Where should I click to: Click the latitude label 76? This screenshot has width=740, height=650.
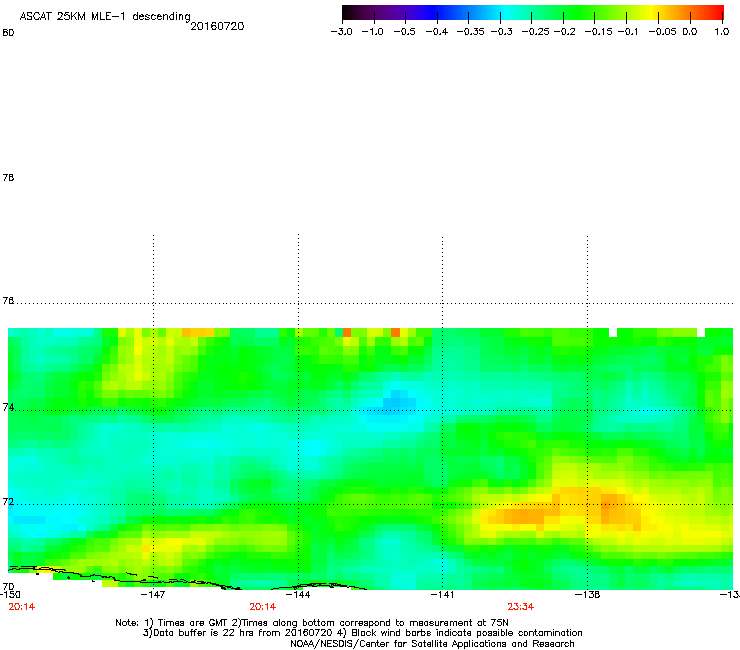click(8, 301)
